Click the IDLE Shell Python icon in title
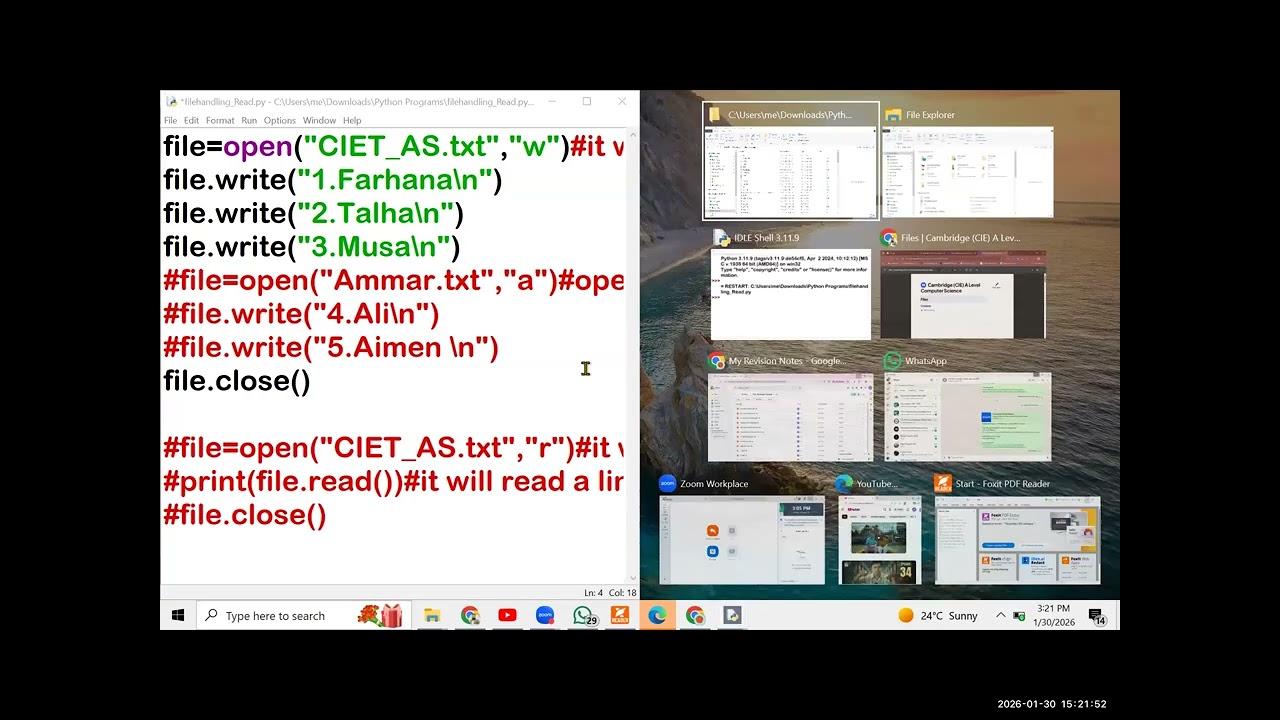Screen dimensions: 1280x720 click(x=720, y=238)
